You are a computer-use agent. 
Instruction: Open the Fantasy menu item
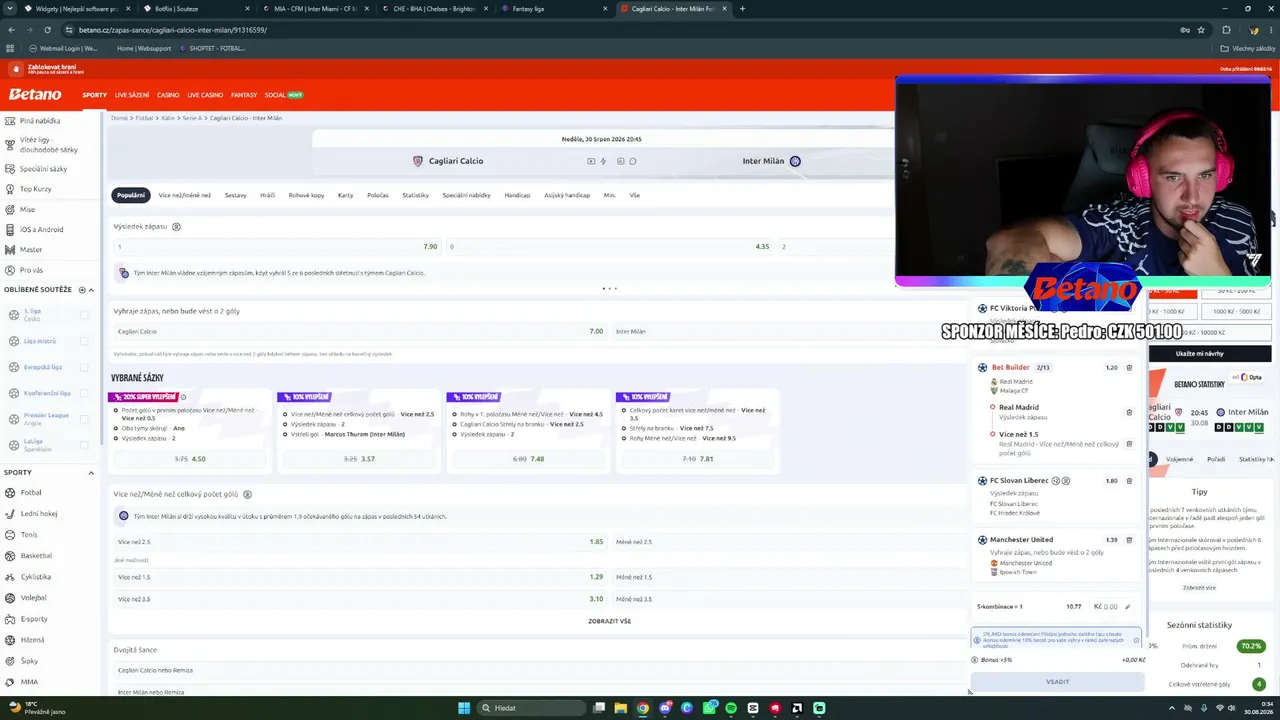coord(244,95)
